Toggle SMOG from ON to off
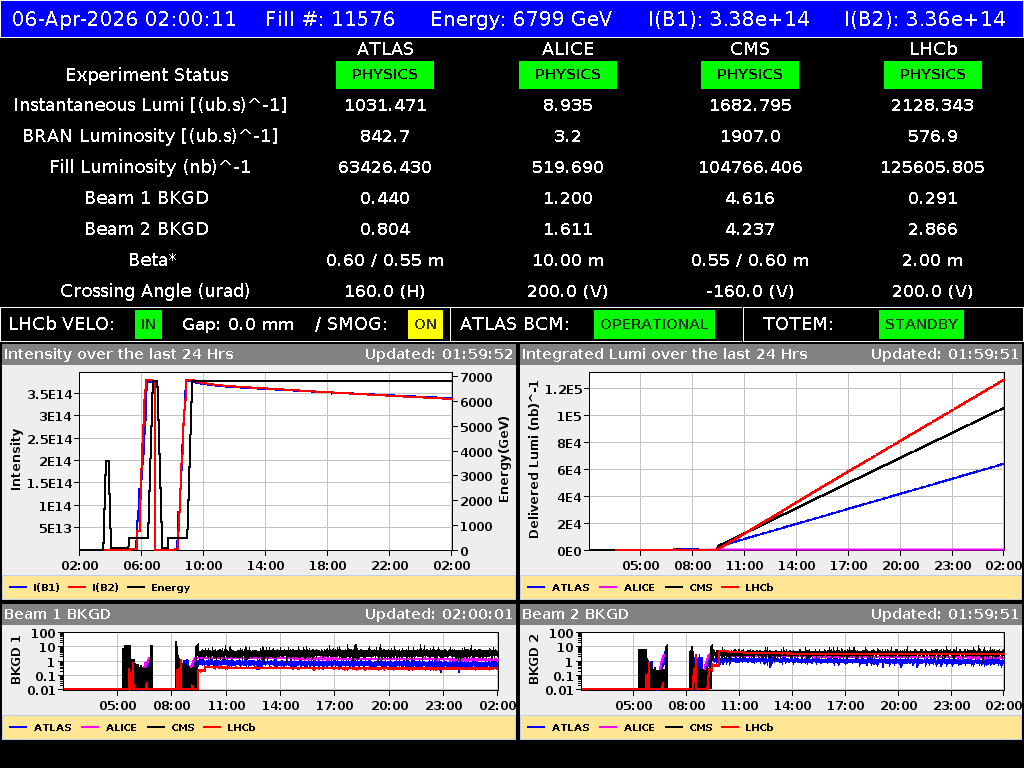 pyautogui.click(x=426, y=324)
